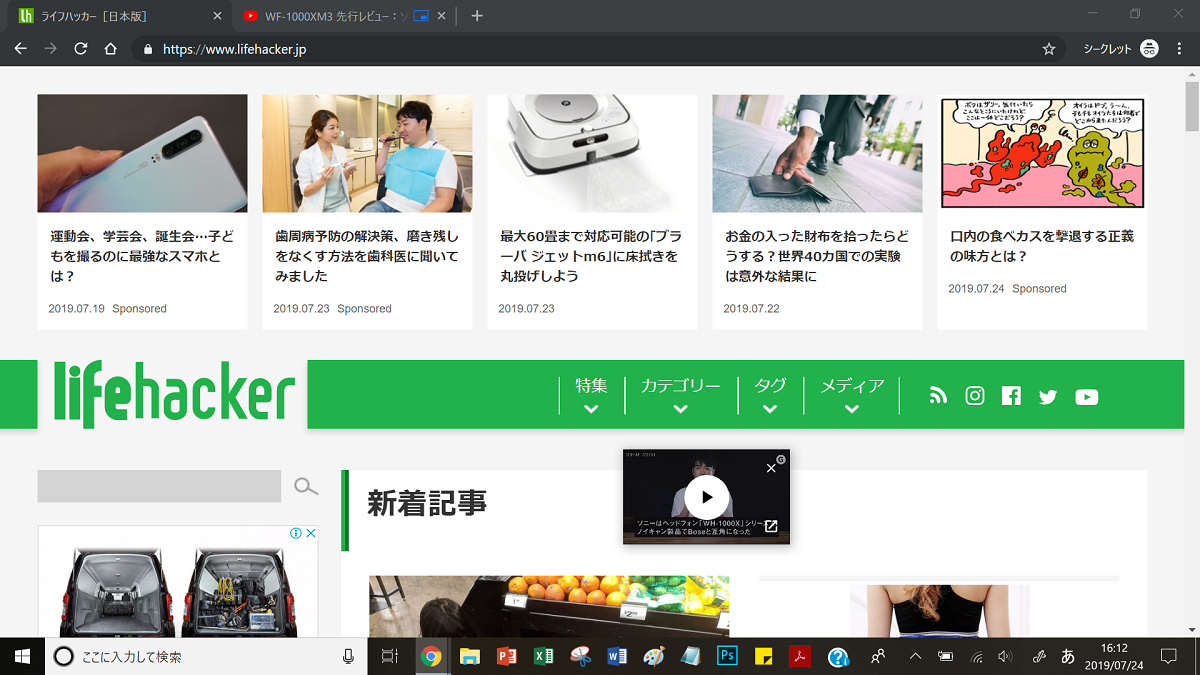Open the lifehacker RSS feed icon
The height and width of the screenshot is (675, 1200).
click(938, 396)
